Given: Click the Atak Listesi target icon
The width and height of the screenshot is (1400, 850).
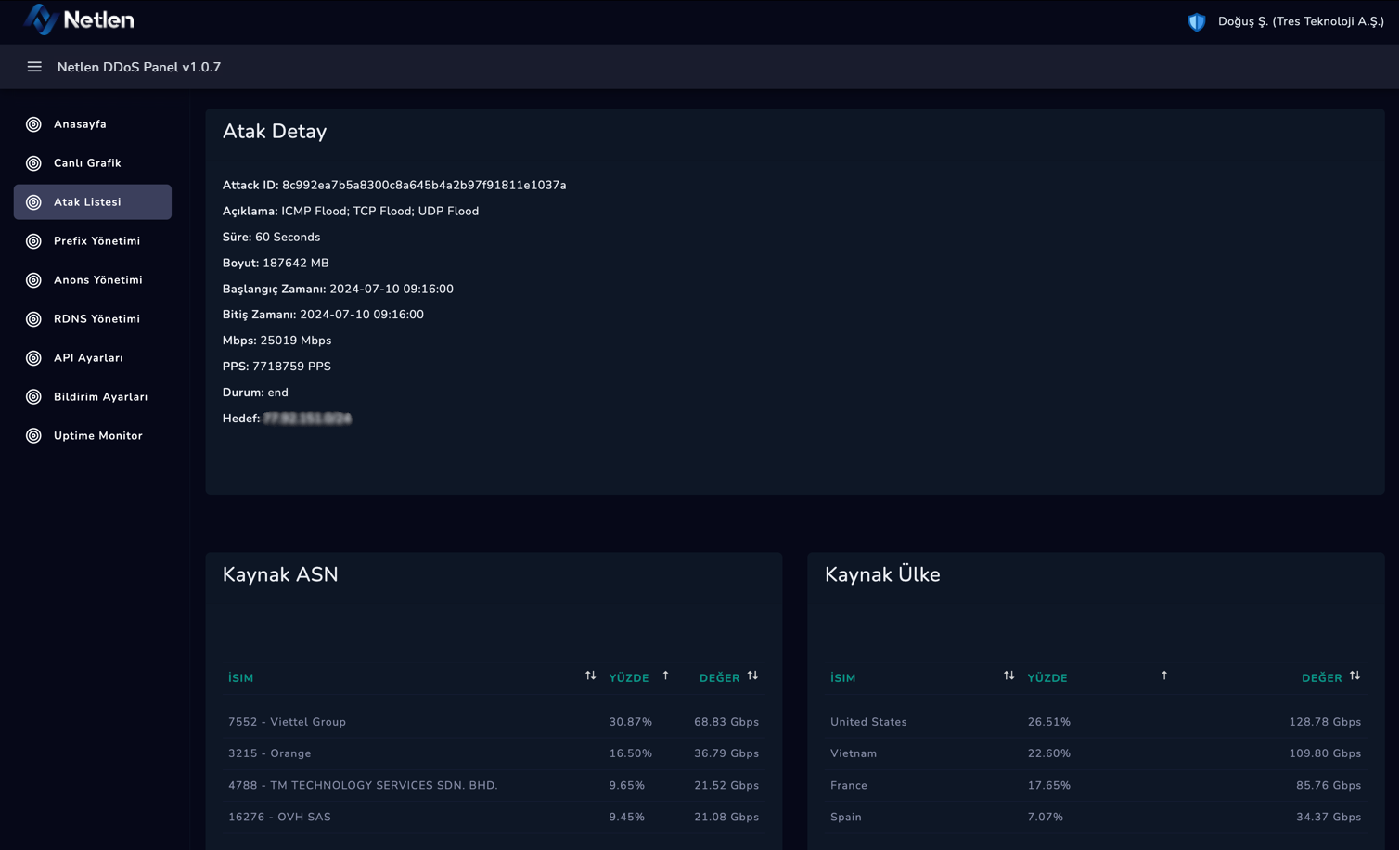Looking at the screenshot, I should coord(33,202).
